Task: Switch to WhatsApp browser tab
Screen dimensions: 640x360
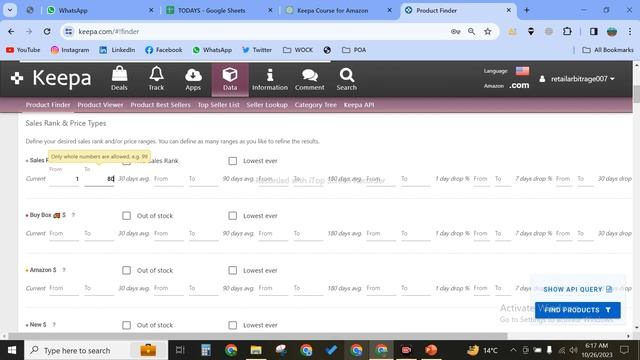Action: 100,10
